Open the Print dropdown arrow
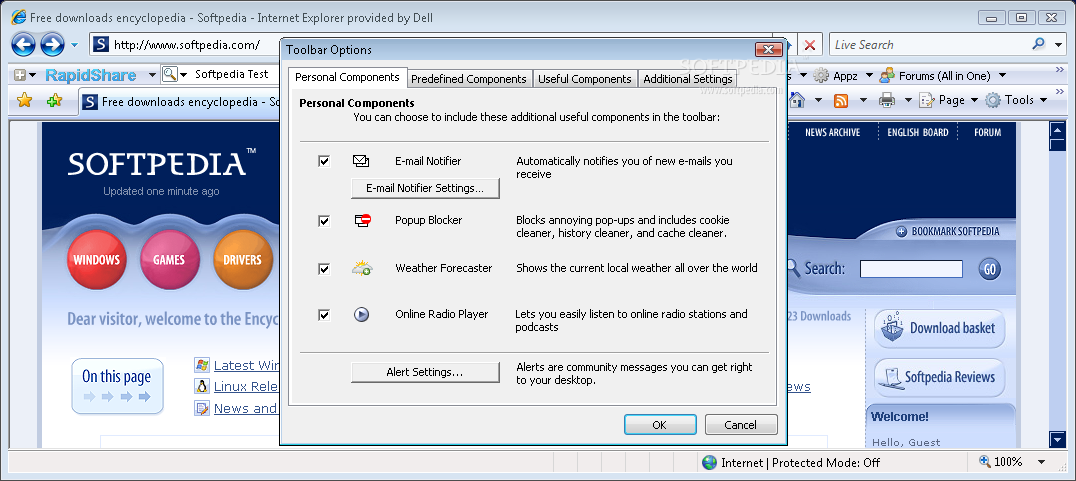The width and height of the screenshot is (1076, 481). coord(908,101)
